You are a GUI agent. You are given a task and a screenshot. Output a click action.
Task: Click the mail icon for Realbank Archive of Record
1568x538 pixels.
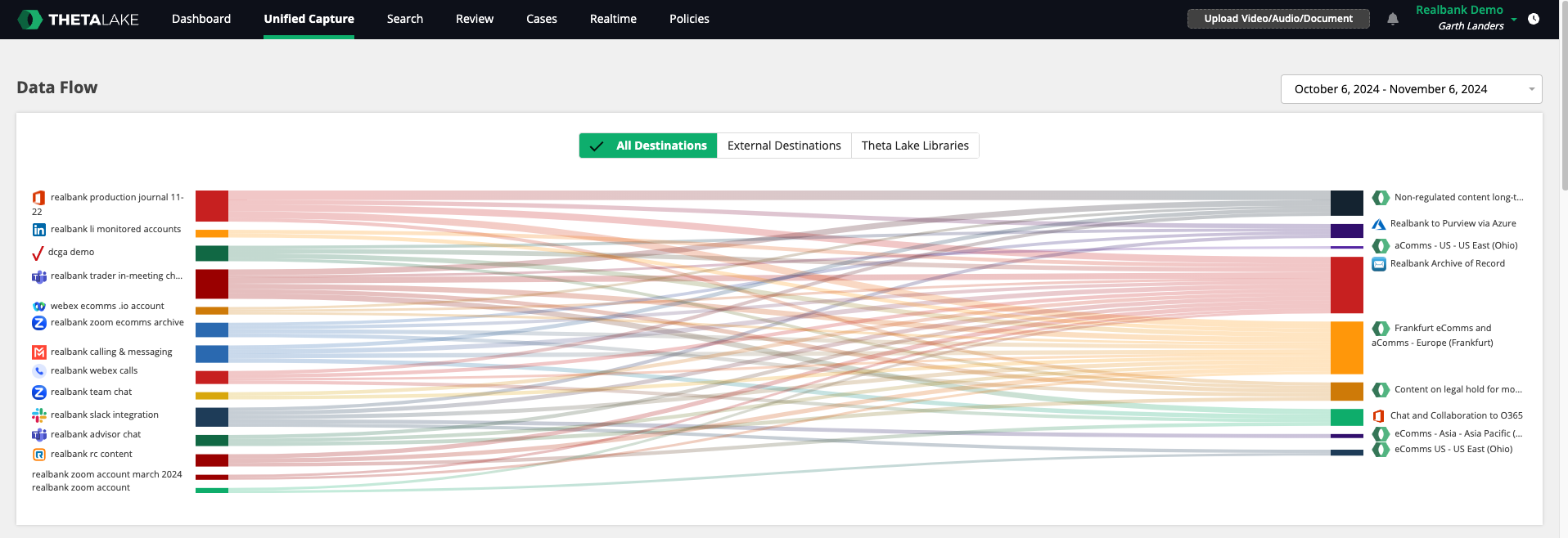(1379, 264)
